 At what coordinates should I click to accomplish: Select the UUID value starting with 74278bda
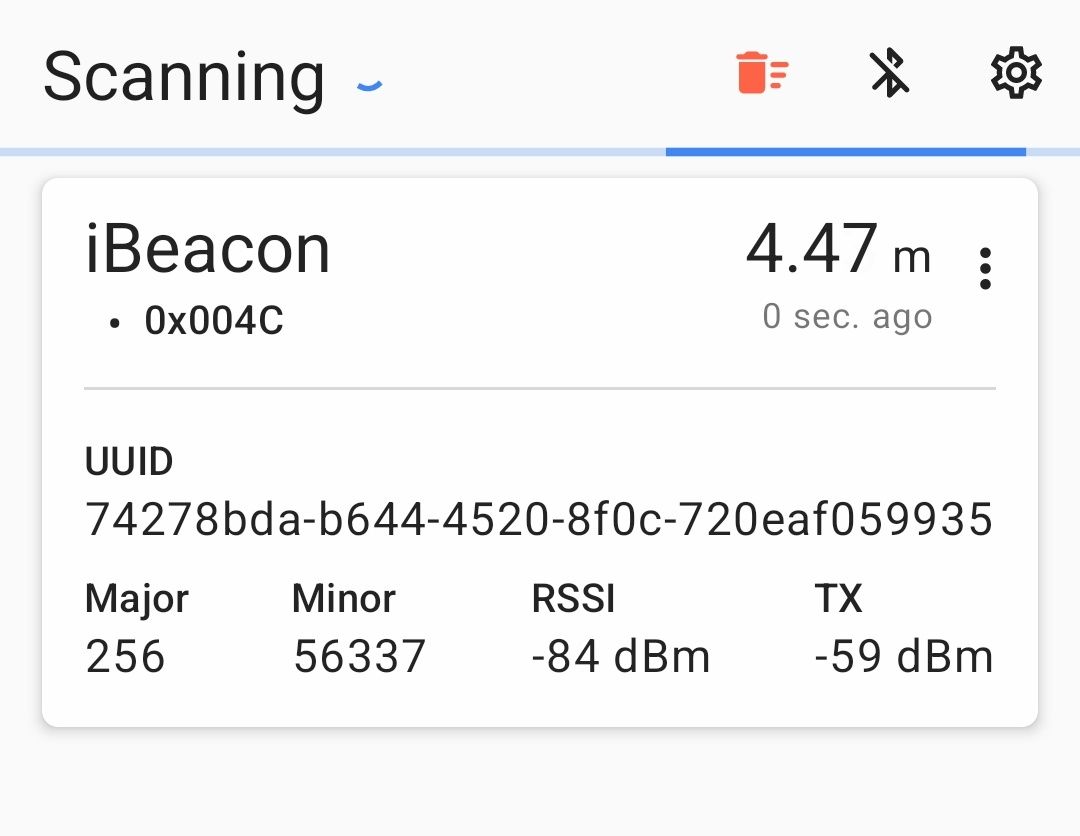539,520
